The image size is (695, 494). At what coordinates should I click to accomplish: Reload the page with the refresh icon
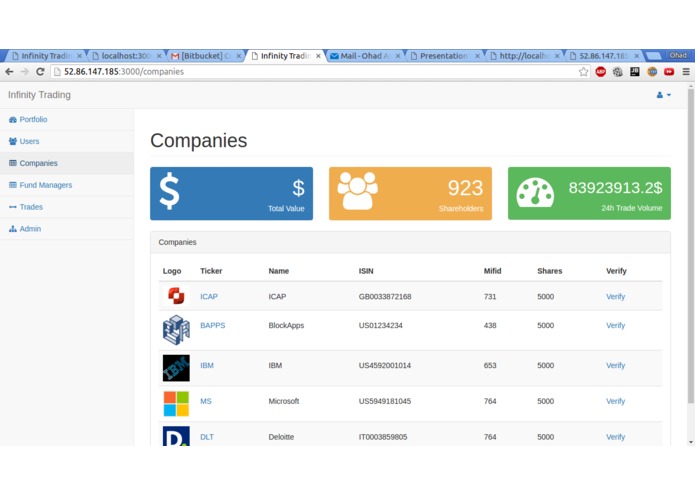(40, 71)
